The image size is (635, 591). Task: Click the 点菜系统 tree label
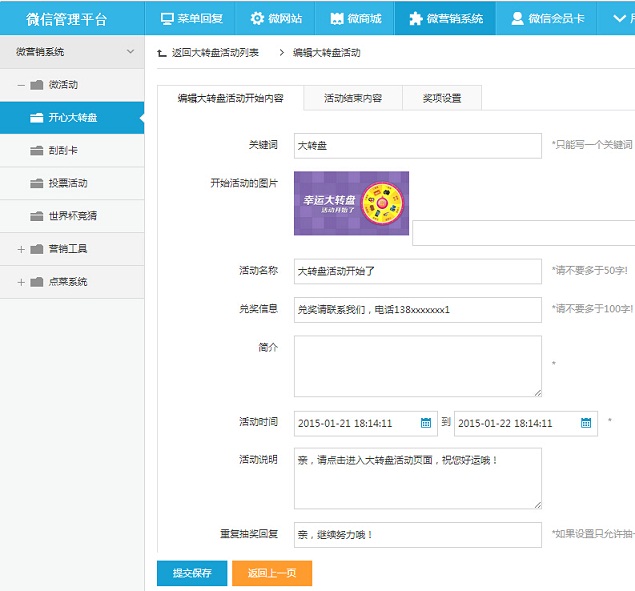tap(68, 282)
